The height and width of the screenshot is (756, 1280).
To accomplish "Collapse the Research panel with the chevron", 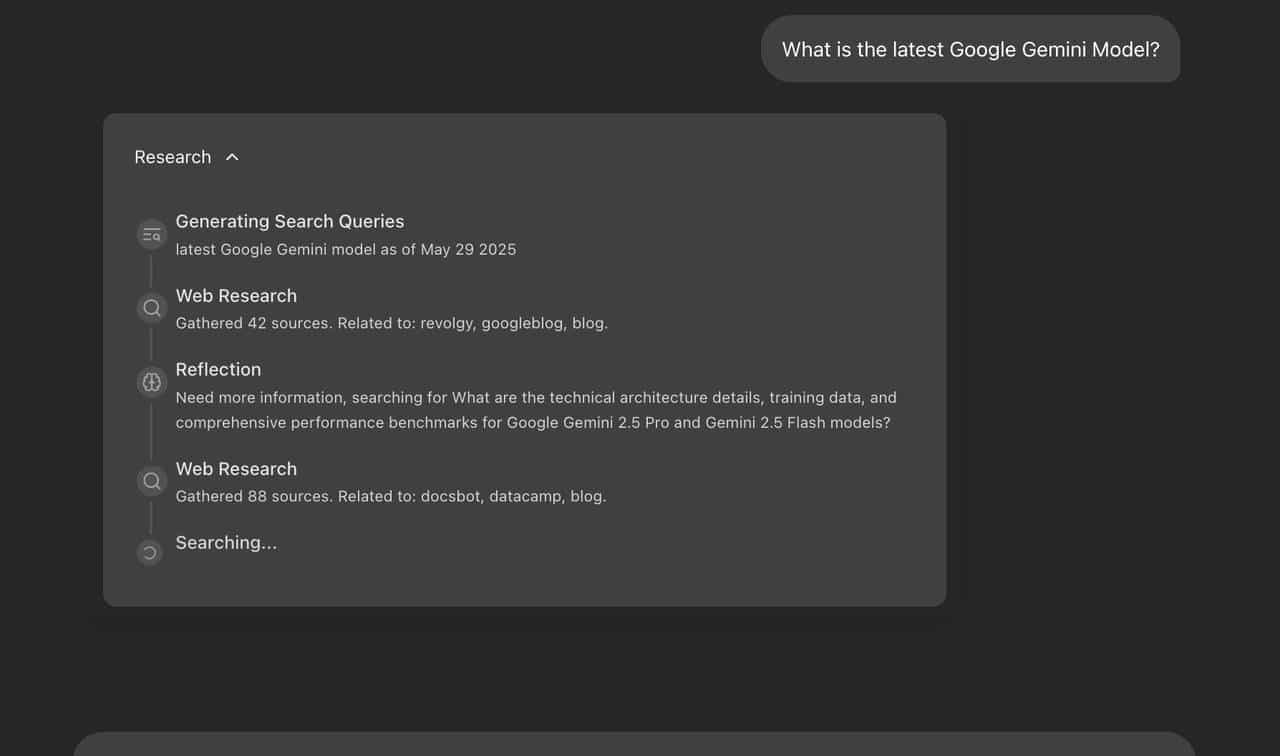I will (232, 157).
